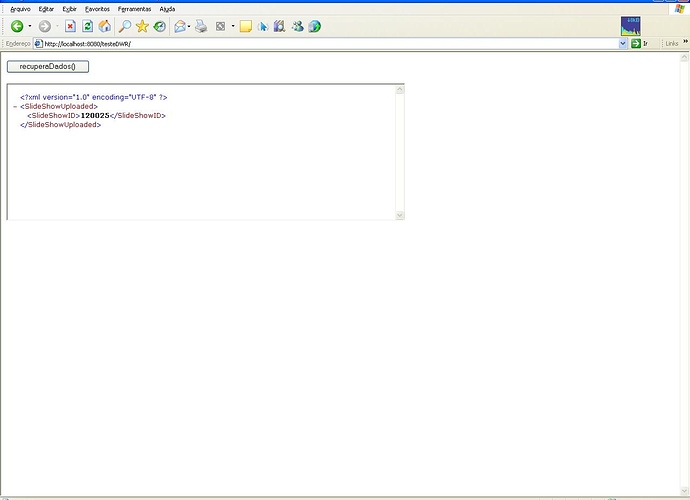Click the green Ir go button
Image resolution: width=690 pixels, height=500 pixels.
(x=640, y=44)
